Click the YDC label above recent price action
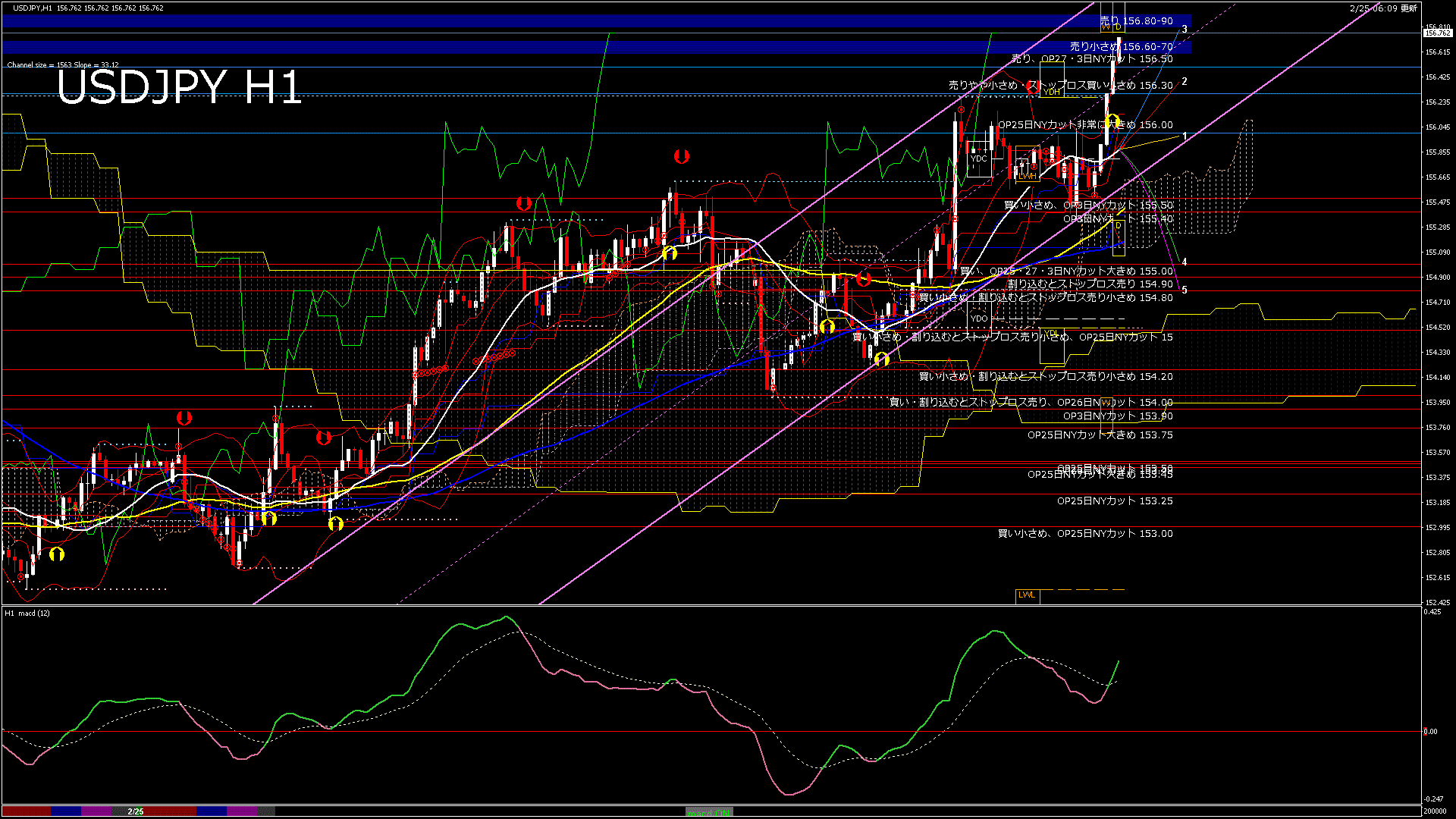Screen dimensions: 1456x819 tap(978, 158)
